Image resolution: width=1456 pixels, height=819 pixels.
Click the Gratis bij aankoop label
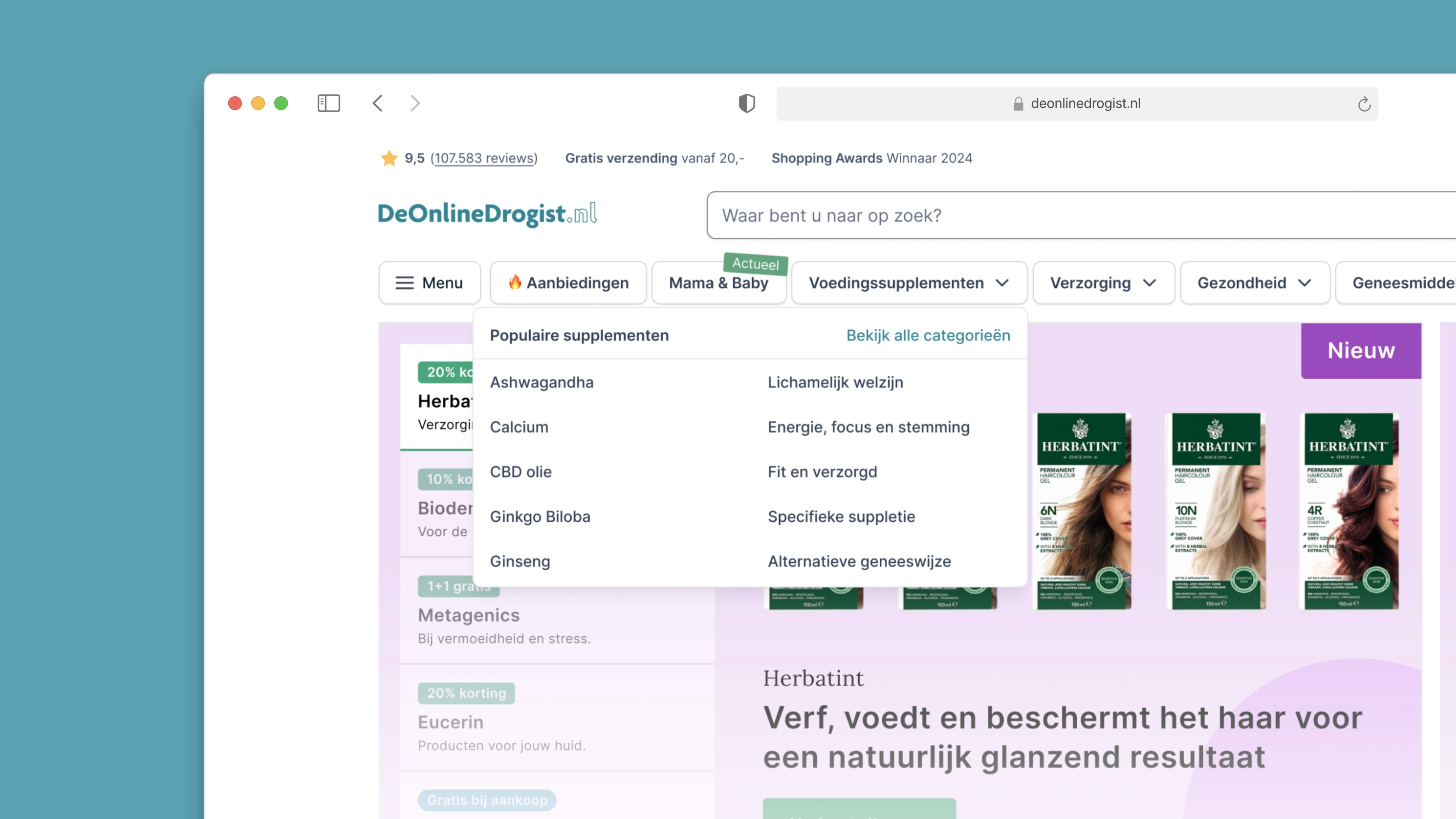pos(486,800)
